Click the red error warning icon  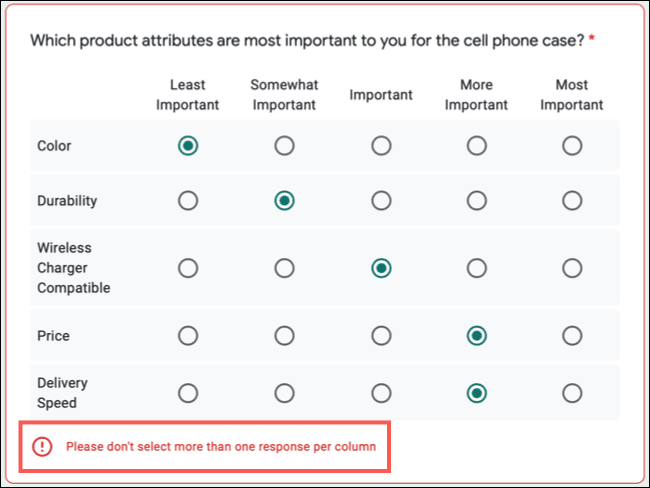42,447
